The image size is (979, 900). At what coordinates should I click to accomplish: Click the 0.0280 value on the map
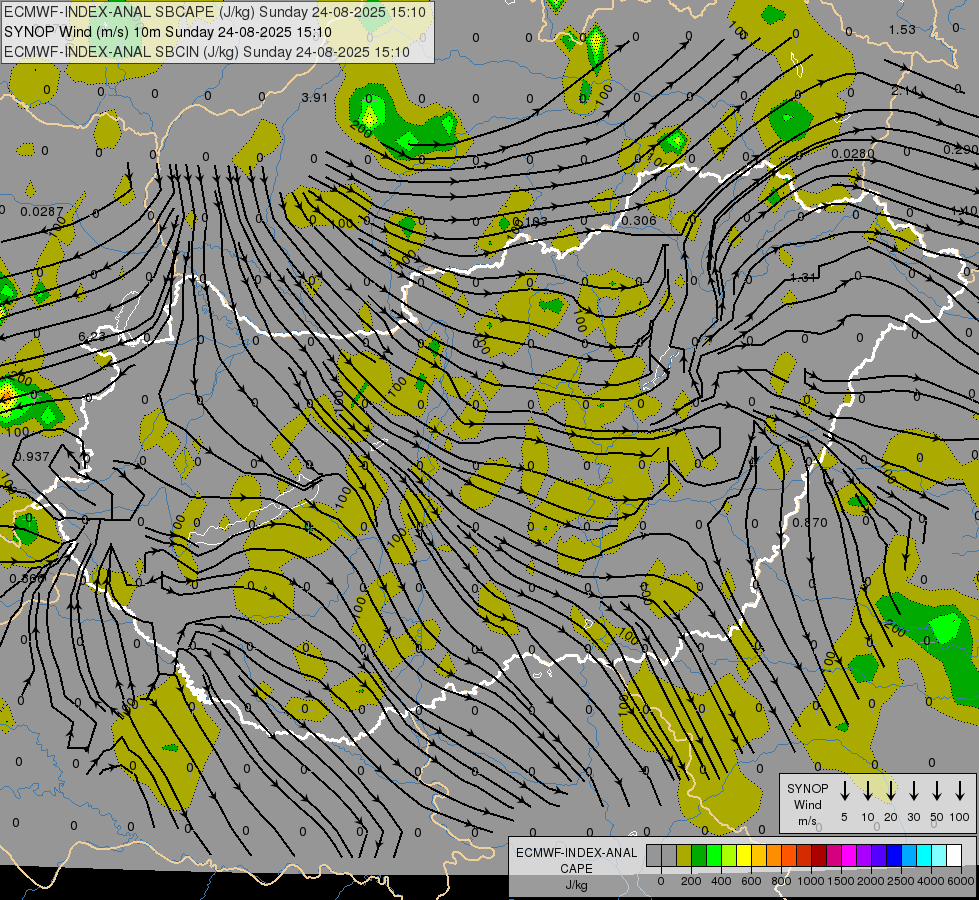pyautogui.click(x=853, y=153)
